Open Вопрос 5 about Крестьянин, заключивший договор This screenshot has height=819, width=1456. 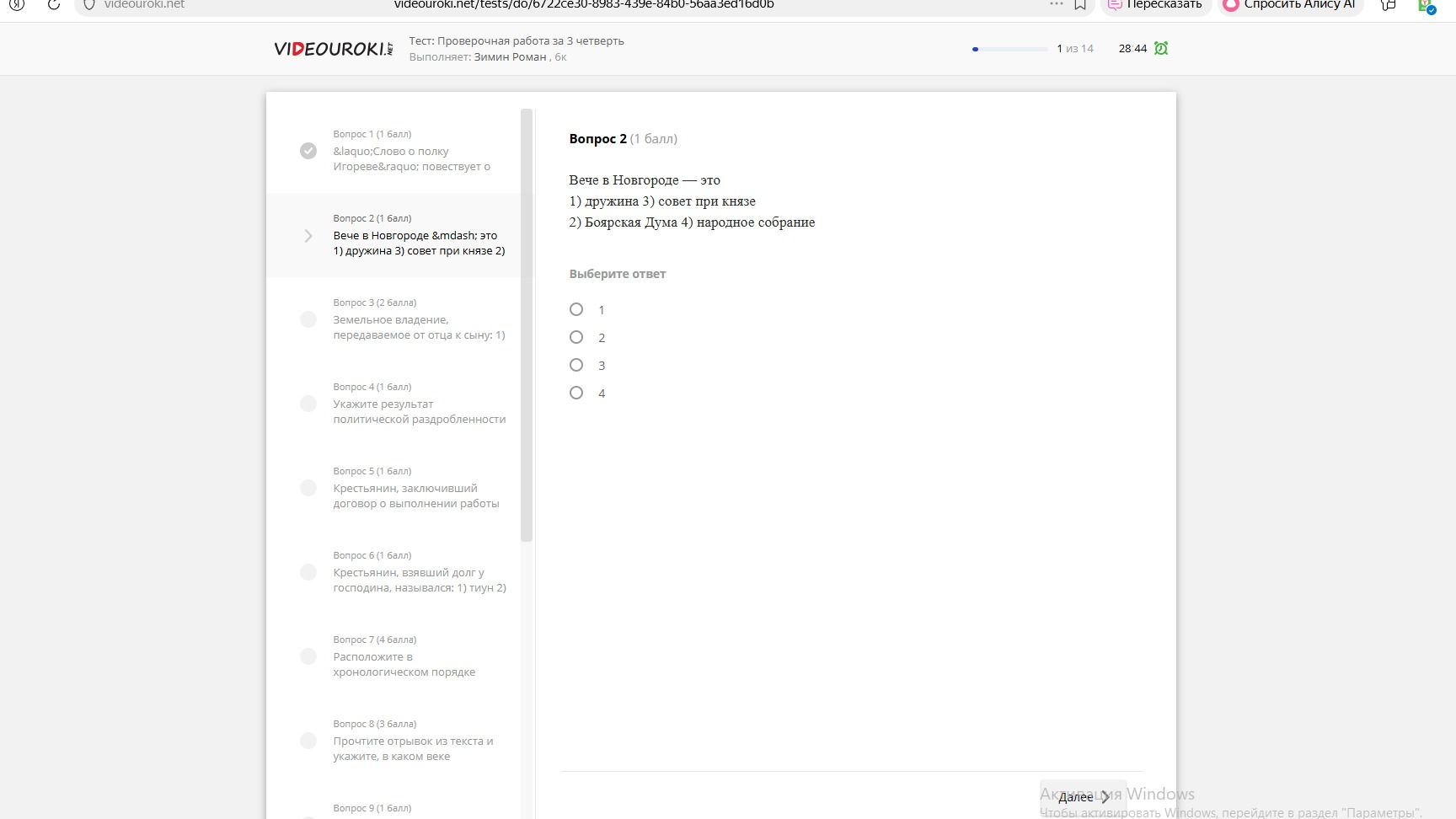(393, 488)
